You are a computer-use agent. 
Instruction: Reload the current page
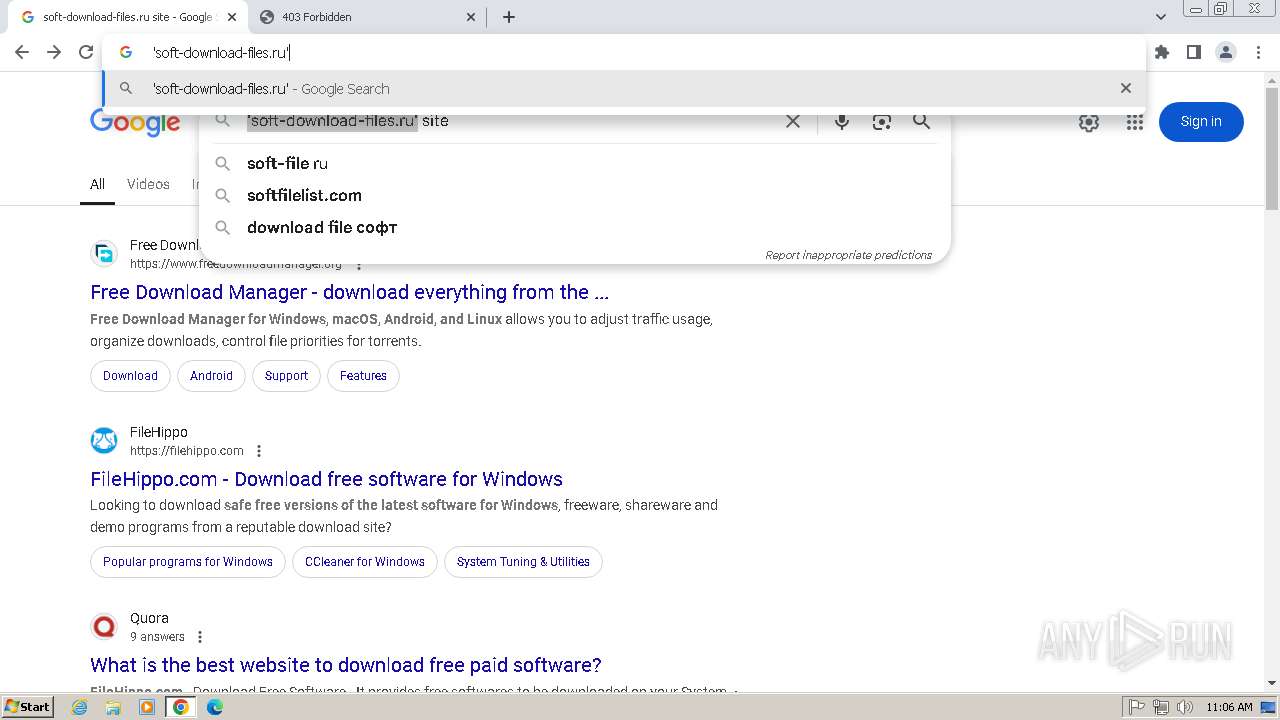tap(86, 52)
